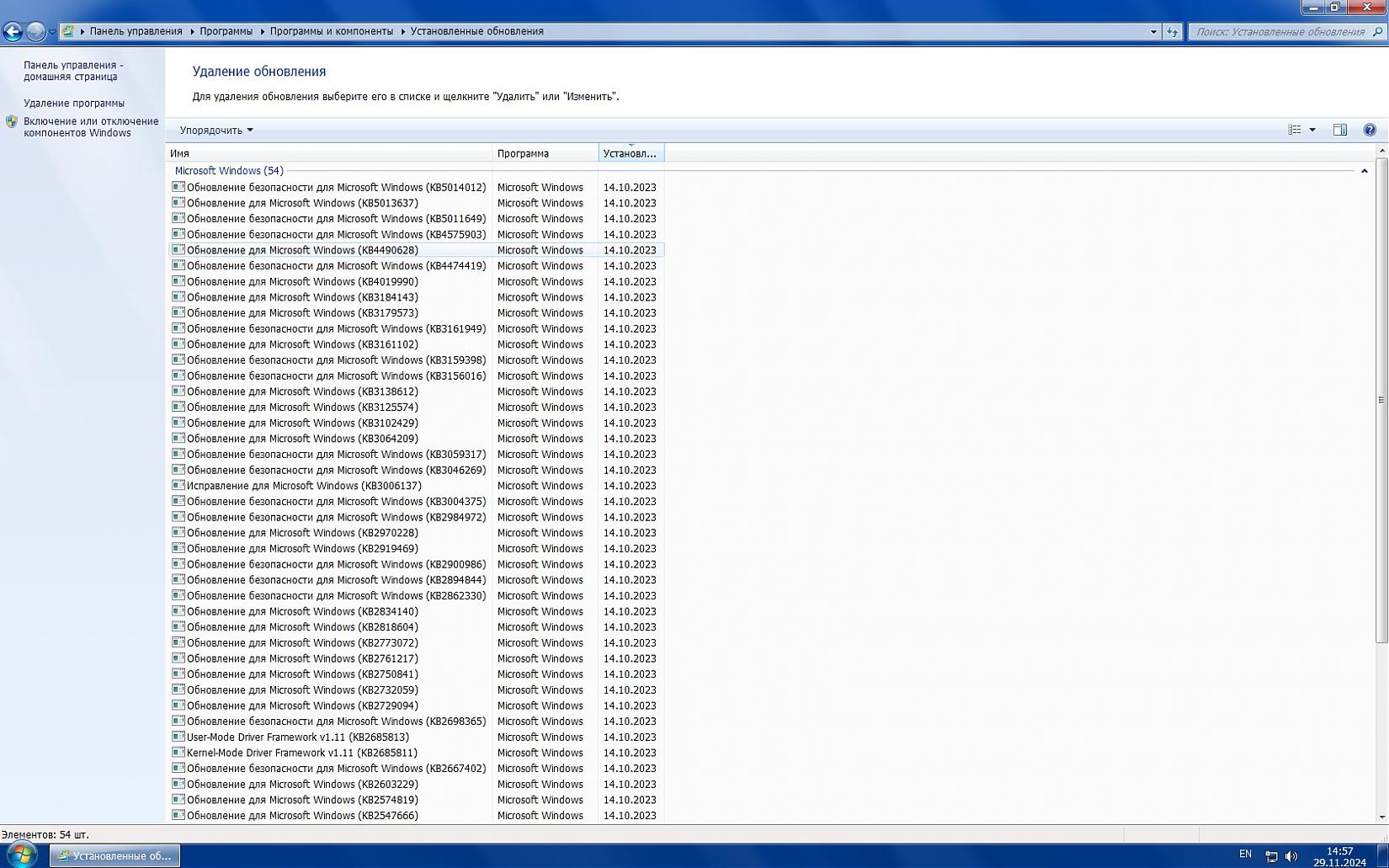Click the change view icon
The height and width of the screenshot is (868, 1389).
click(x=1295, y=130)
